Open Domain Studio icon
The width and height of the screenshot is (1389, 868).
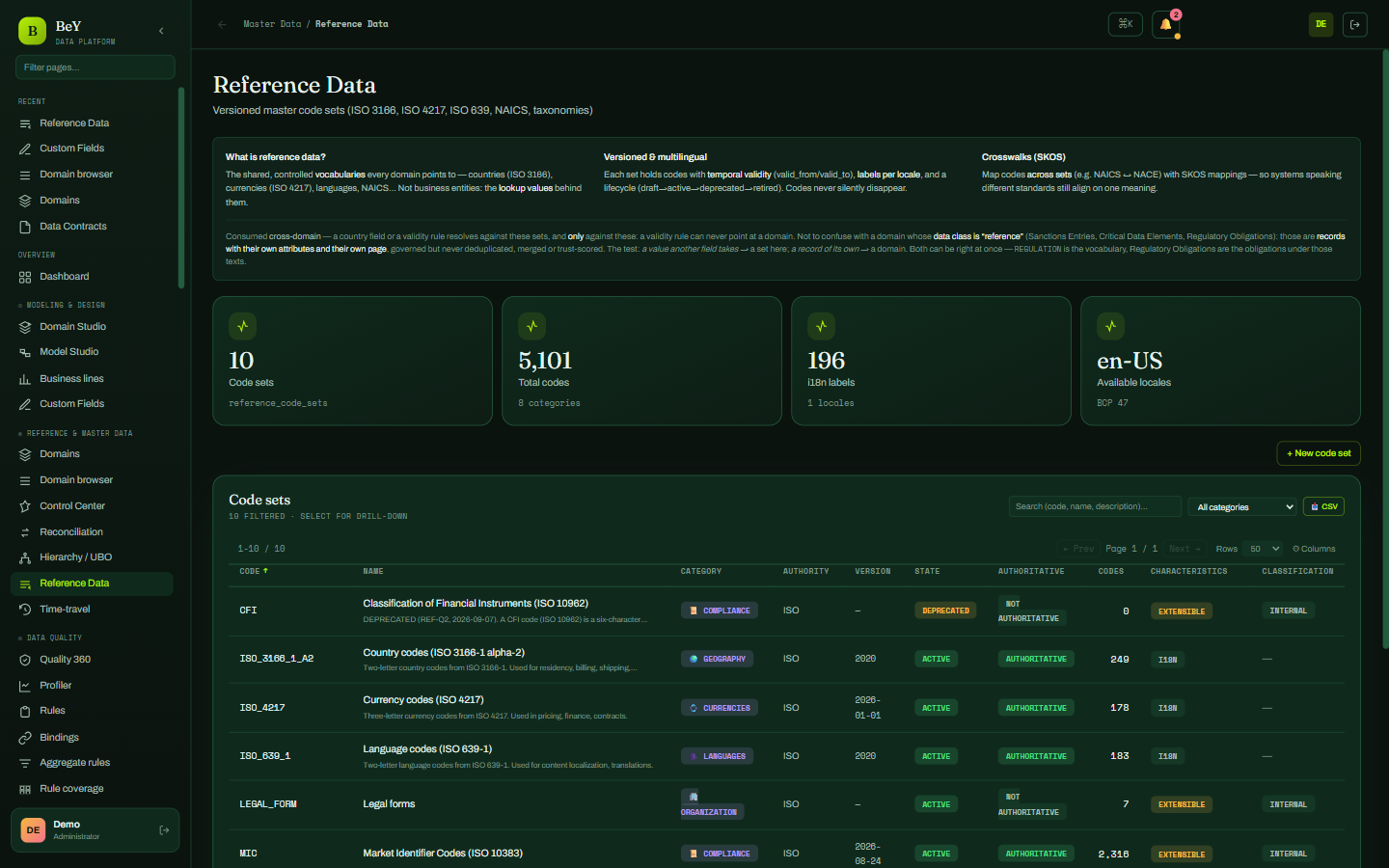click(25, 327)
